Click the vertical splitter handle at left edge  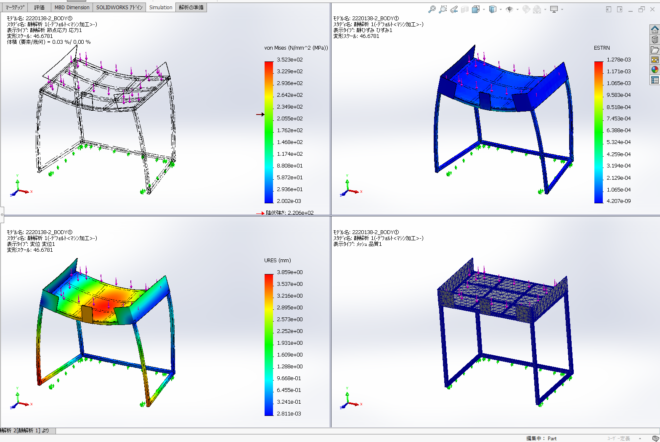pyautogui.click(x=2, y=213)
